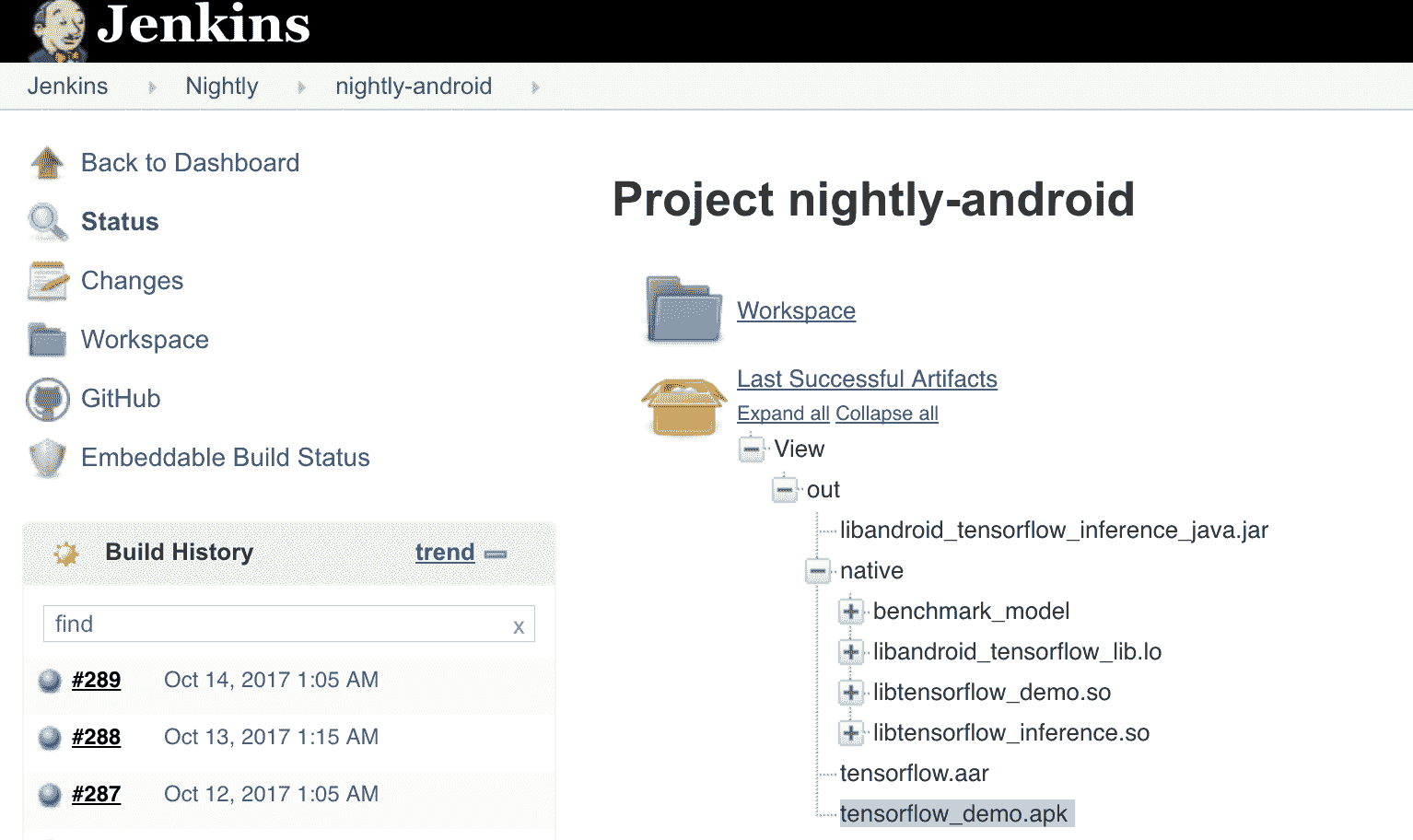Open the trend link
The width and height of the screenshot is (1413, 840).
pyautogui.click(x=445, y=553)
